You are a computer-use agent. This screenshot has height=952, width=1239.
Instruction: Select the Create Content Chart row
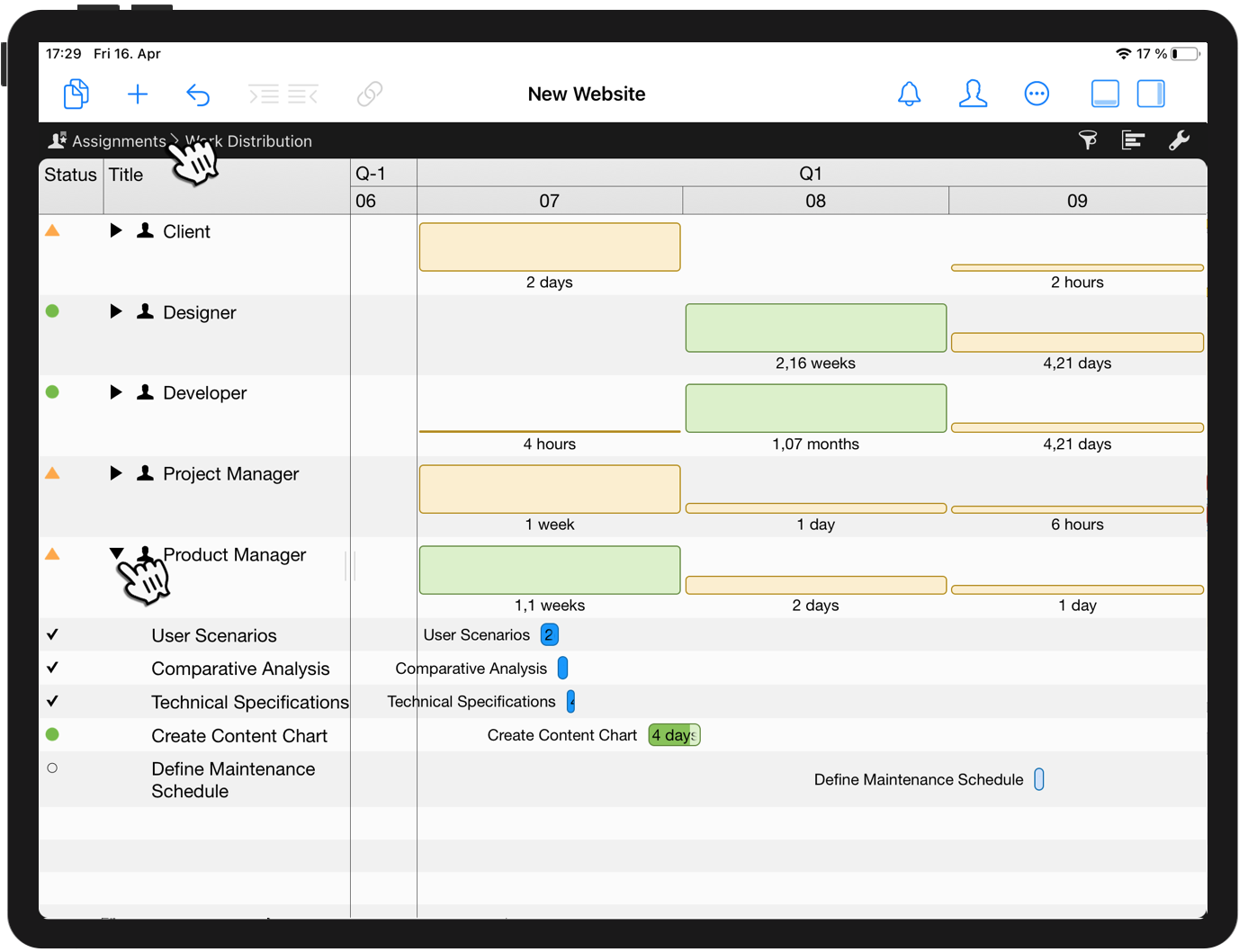click(x=239, y=735)
